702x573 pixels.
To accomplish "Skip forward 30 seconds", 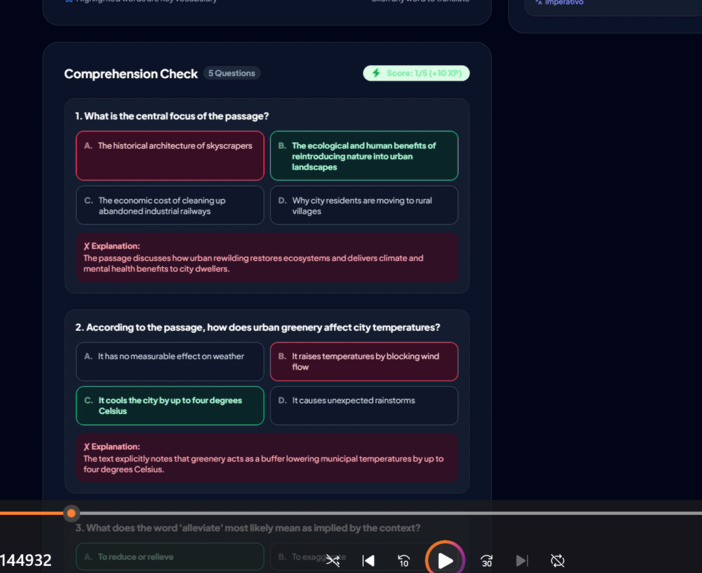I will tap(487, 560).
